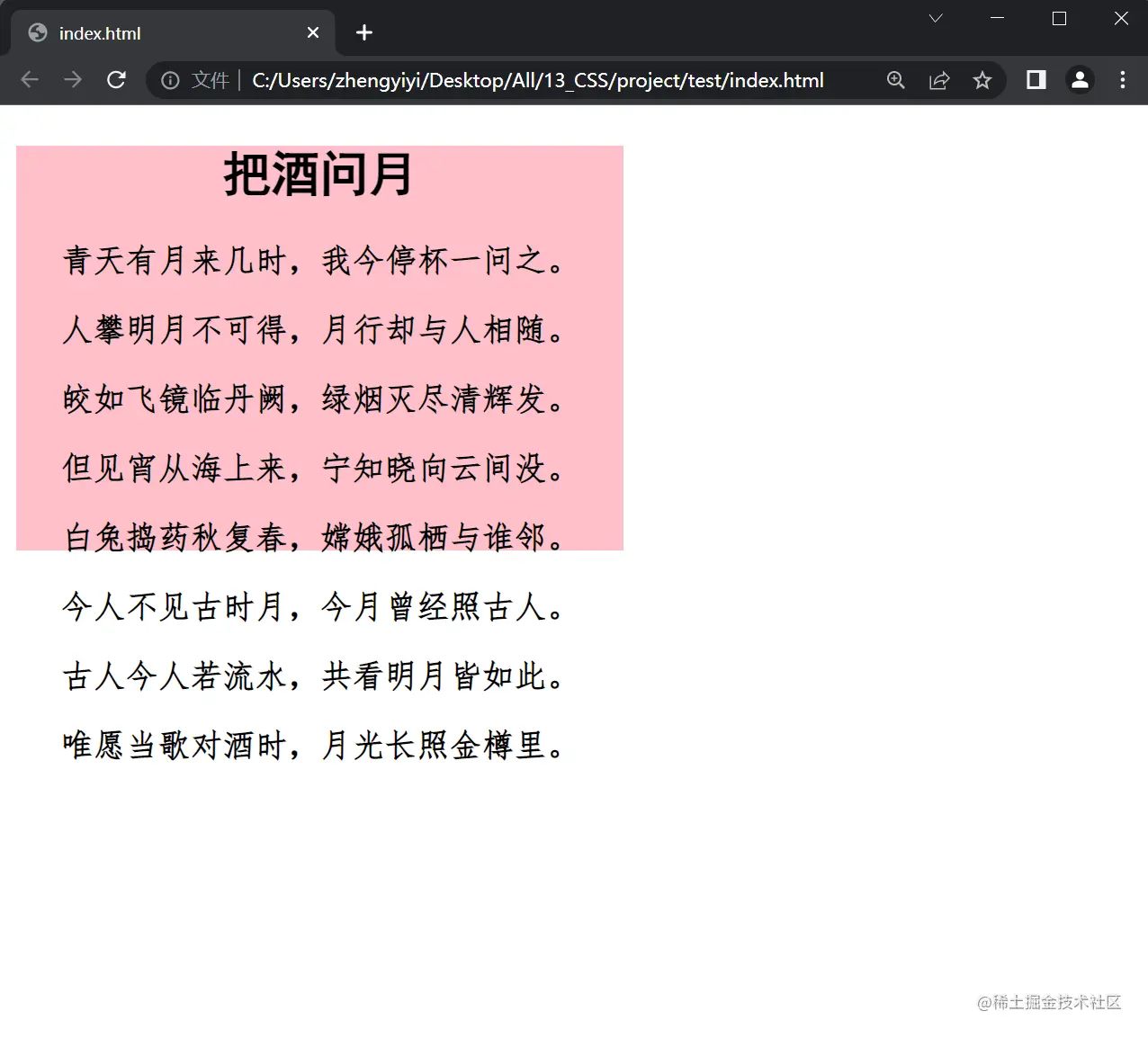The height and width of the screenshot is (1038, 1148).
Task: Click the 文件 label in address bar
Action: [211, 81]
